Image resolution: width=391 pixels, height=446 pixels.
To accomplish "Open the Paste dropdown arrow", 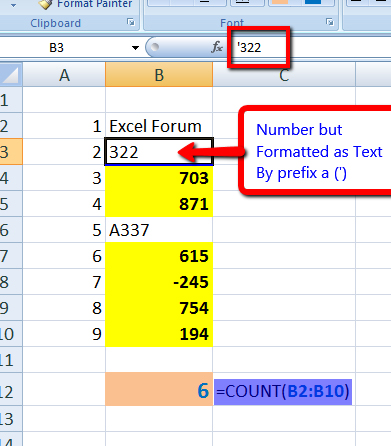I will point(13,5).
